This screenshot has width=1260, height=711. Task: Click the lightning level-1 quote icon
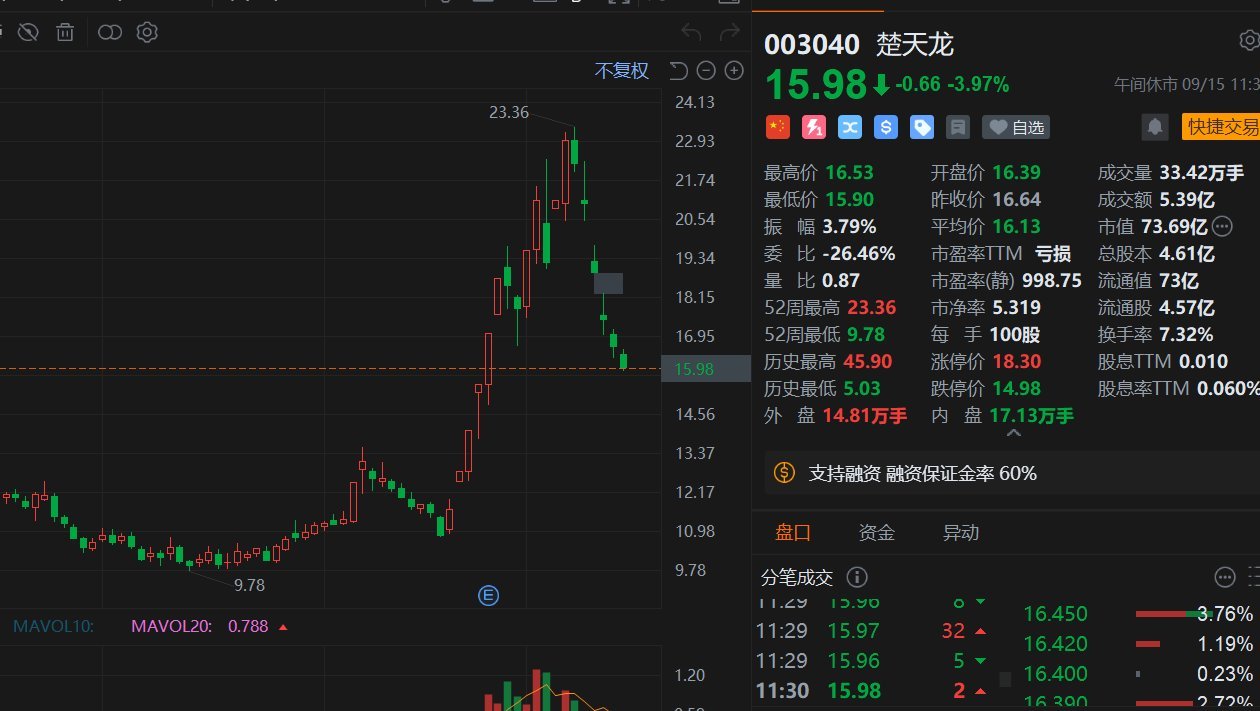point(814,127)
